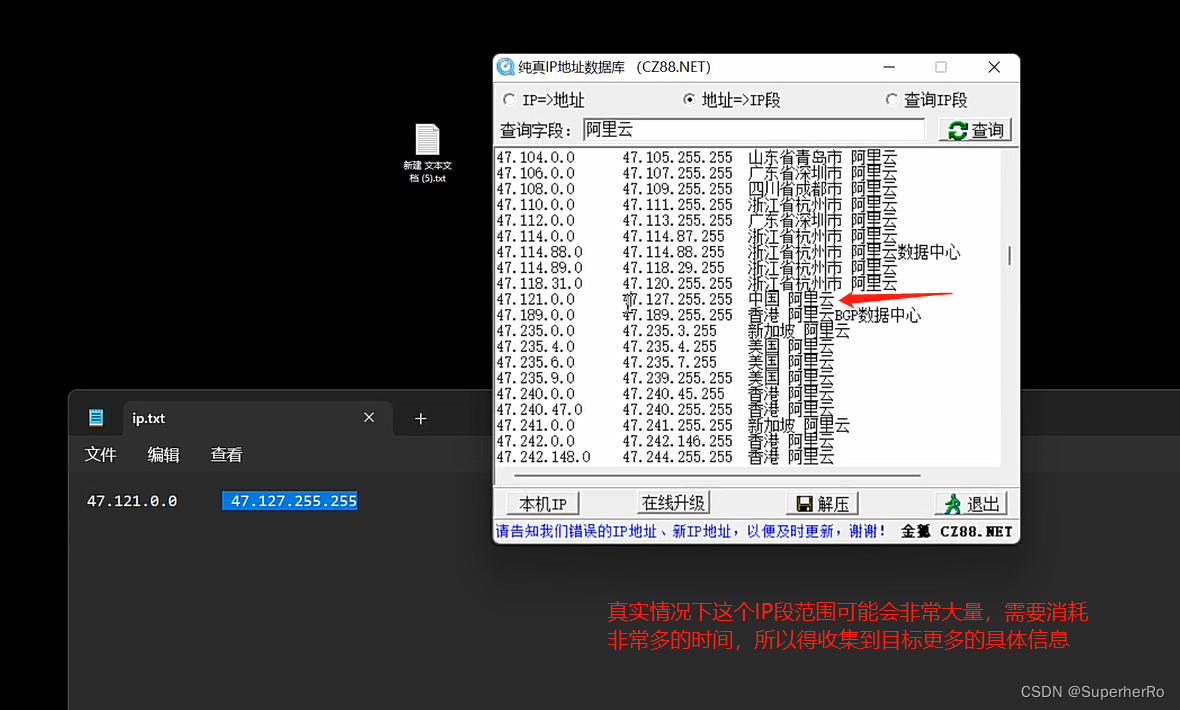Click the 本机IP button
The image size is (1180, 710).
pos(541,503)
